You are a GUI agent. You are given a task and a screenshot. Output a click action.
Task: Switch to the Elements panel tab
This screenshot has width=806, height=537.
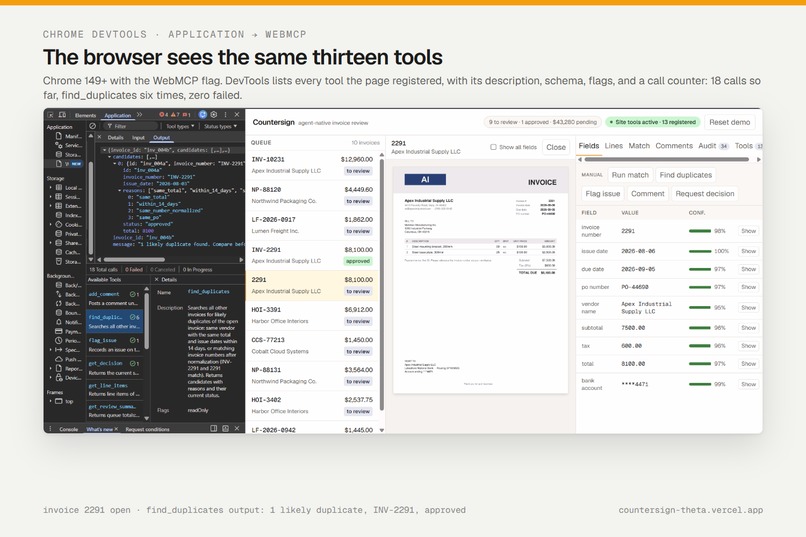pyautogui.click(x=85, y=115)
